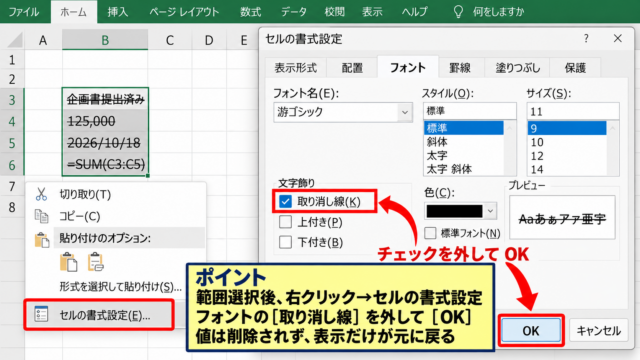Click 形式を選択して貼り付け(S)...
Screen dimensions: 640x360
pyautogui.click(x=120, y=287)
